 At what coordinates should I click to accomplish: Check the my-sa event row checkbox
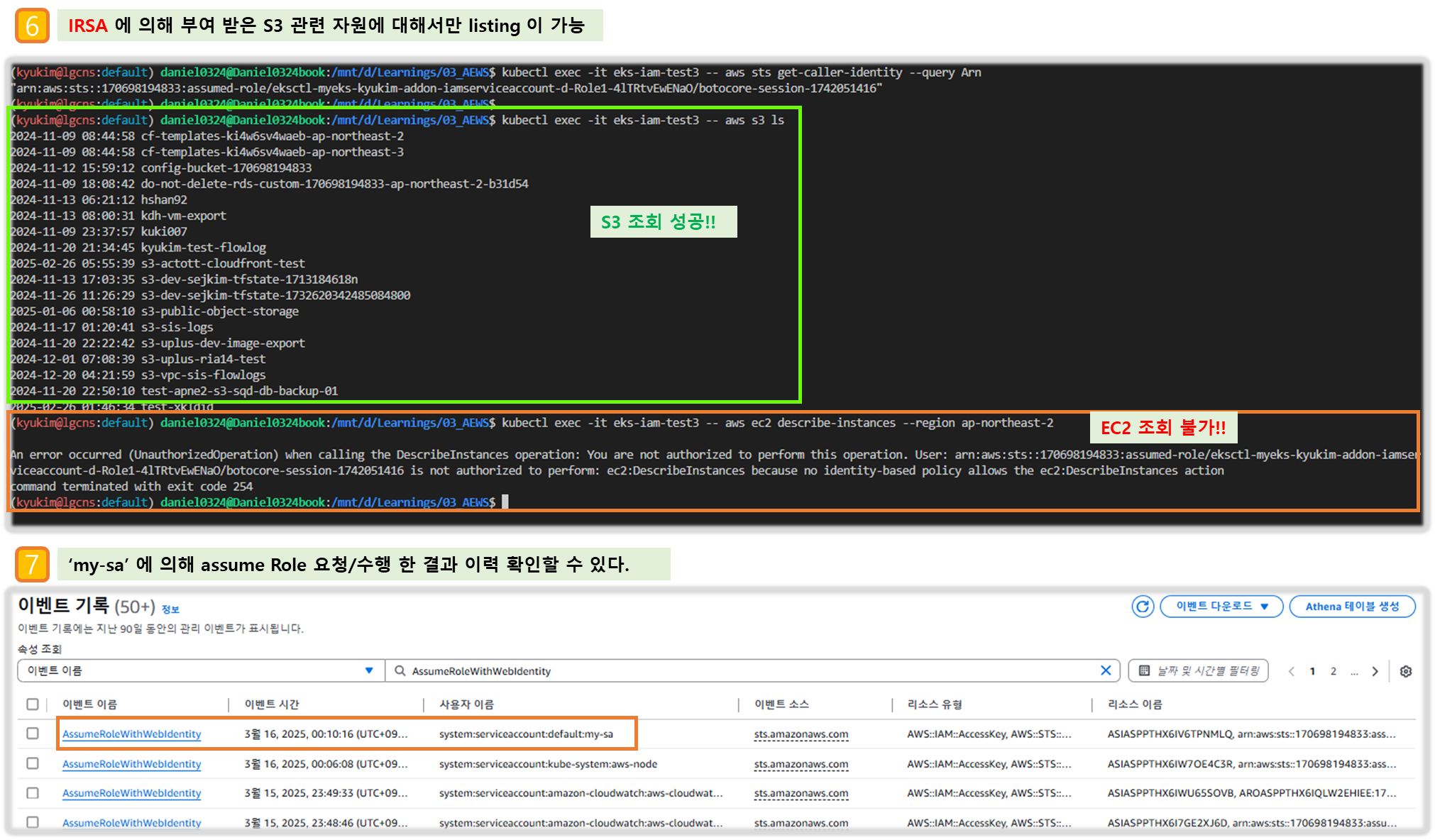33,734
